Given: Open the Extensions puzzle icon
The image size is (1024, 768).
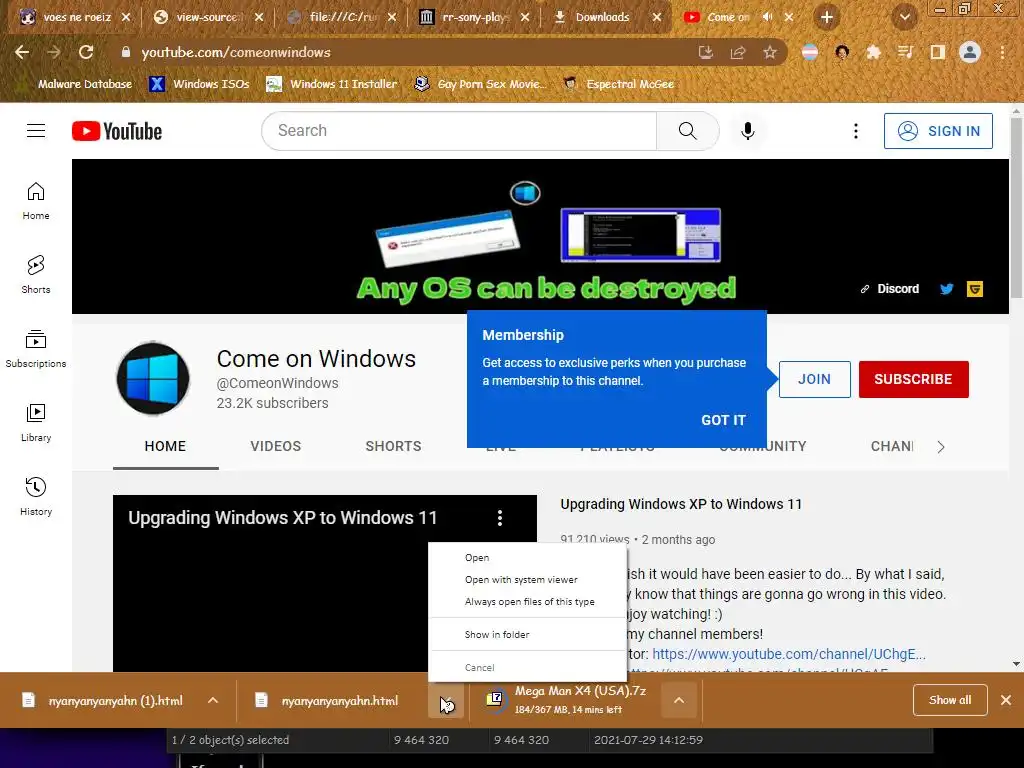Looking at the screenshot, I should pos(873,52).
